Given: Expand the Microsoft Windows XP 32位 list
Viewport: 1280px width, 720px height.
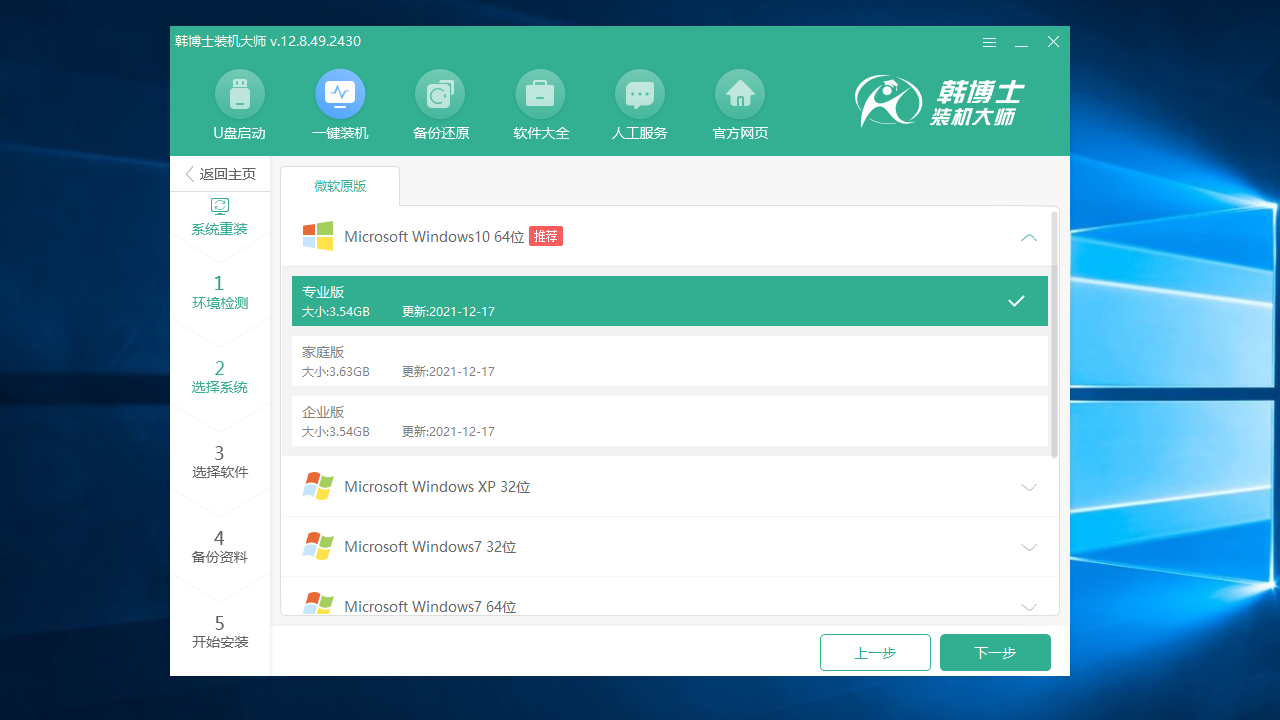Looking at the screenshot, I should pyautogui.click(x=1029, y=487).
